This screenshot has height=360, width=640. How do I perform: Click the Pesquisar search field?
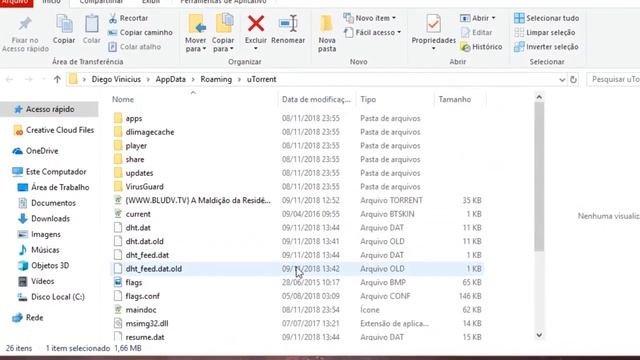coord(613,79)
